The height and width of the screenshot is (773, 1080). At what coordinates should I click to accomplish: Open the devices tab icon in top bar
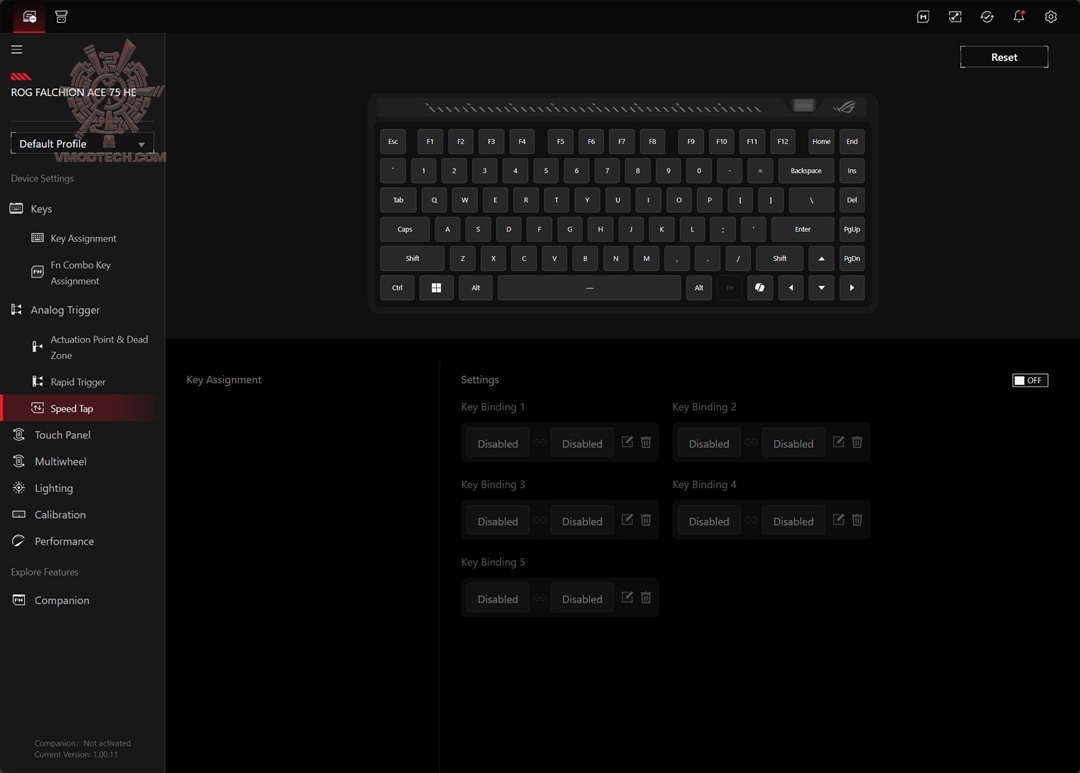tap(29, 17)
